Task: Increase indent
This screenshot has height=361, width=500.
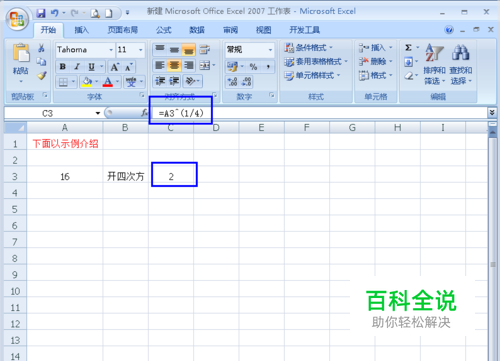Action: (174, 81)
